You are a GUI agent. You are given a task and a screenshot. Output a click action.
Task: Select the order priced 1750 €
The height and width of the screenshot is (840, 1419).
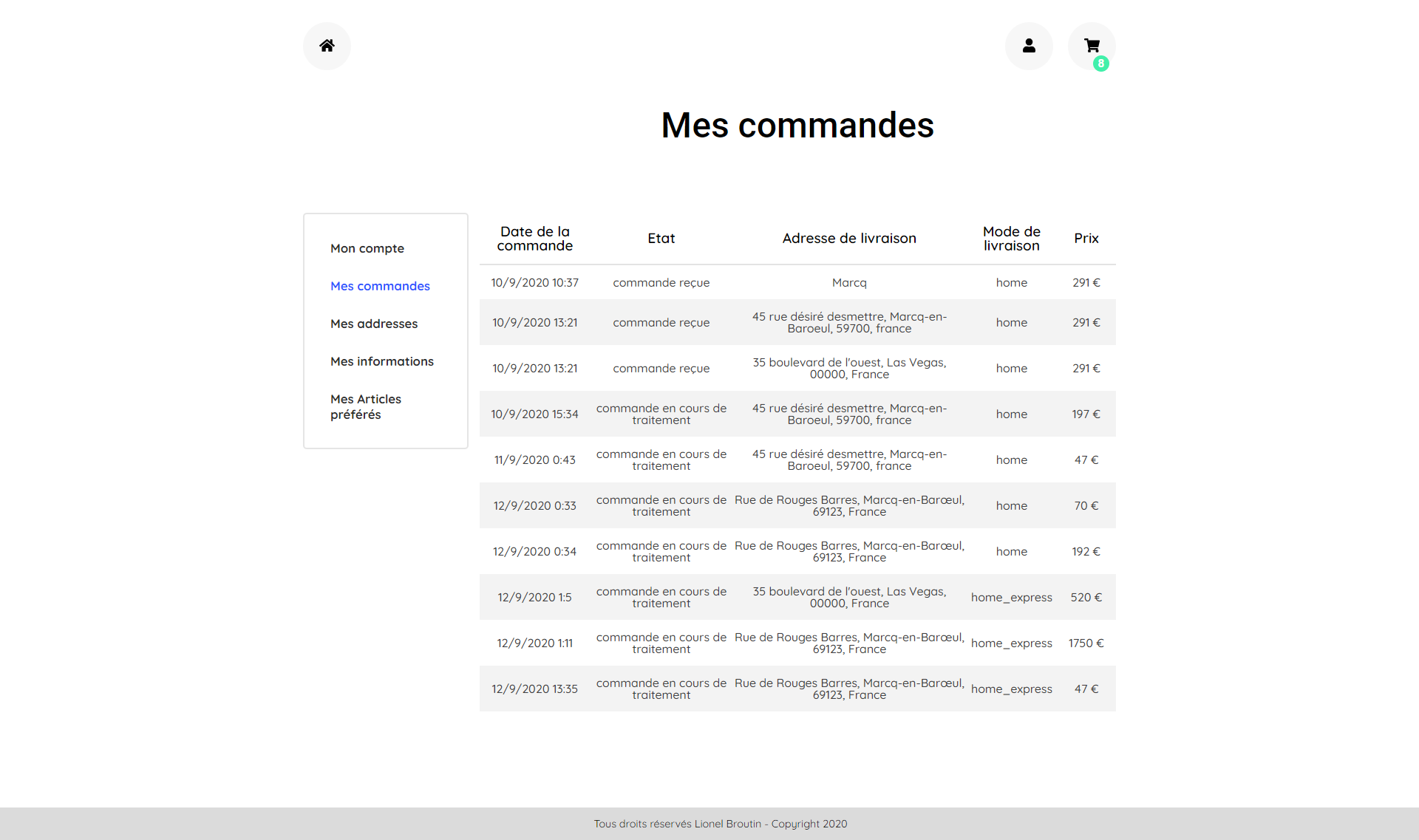point(1085,643)
